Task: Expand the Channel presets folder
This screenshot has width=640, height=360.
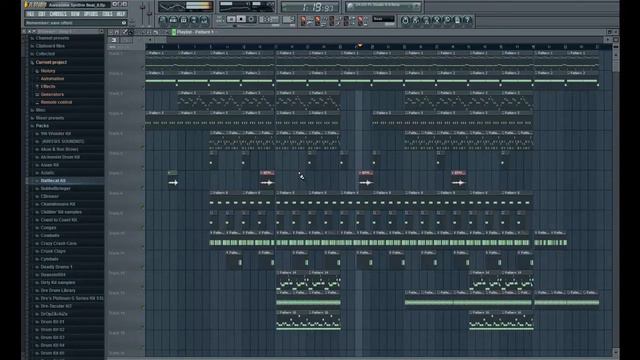Action: tap(52, 38)
